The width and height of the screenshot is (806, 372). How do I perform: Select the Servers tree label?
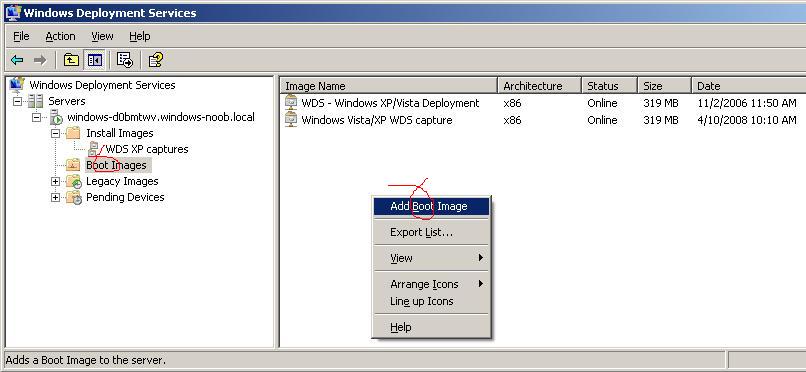click(67, 101)
